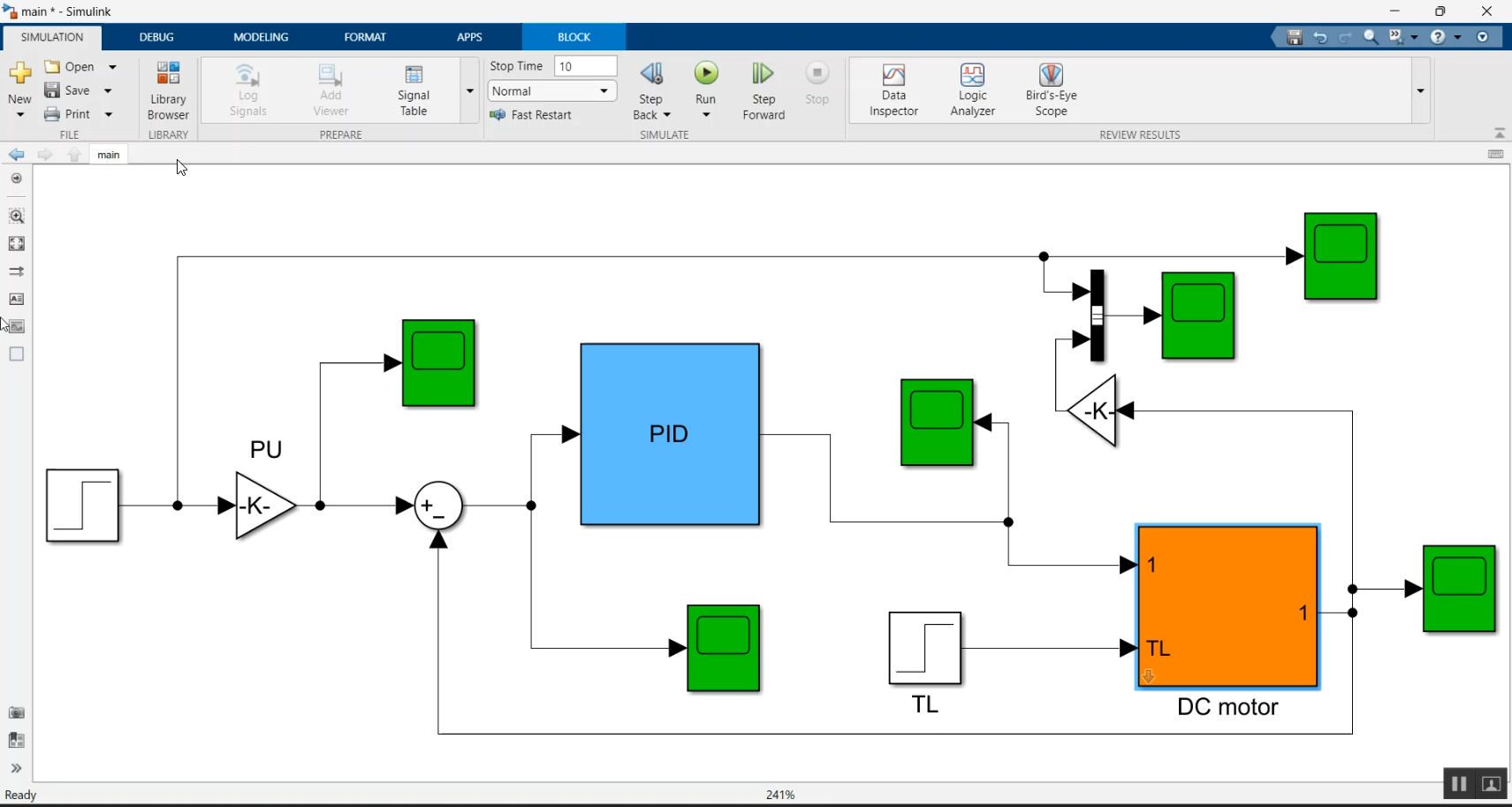Launch the Logic Analyzer

[972, 90]
